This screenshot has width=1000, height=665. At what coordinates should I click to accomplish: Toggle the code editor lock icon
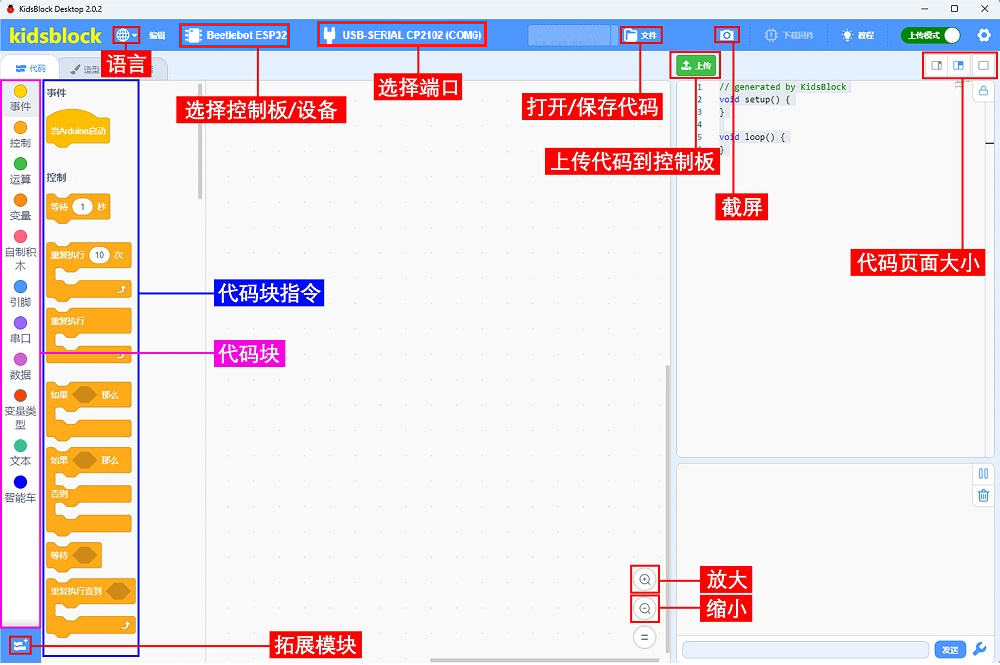pyautogui.click(x=983, y=91)
